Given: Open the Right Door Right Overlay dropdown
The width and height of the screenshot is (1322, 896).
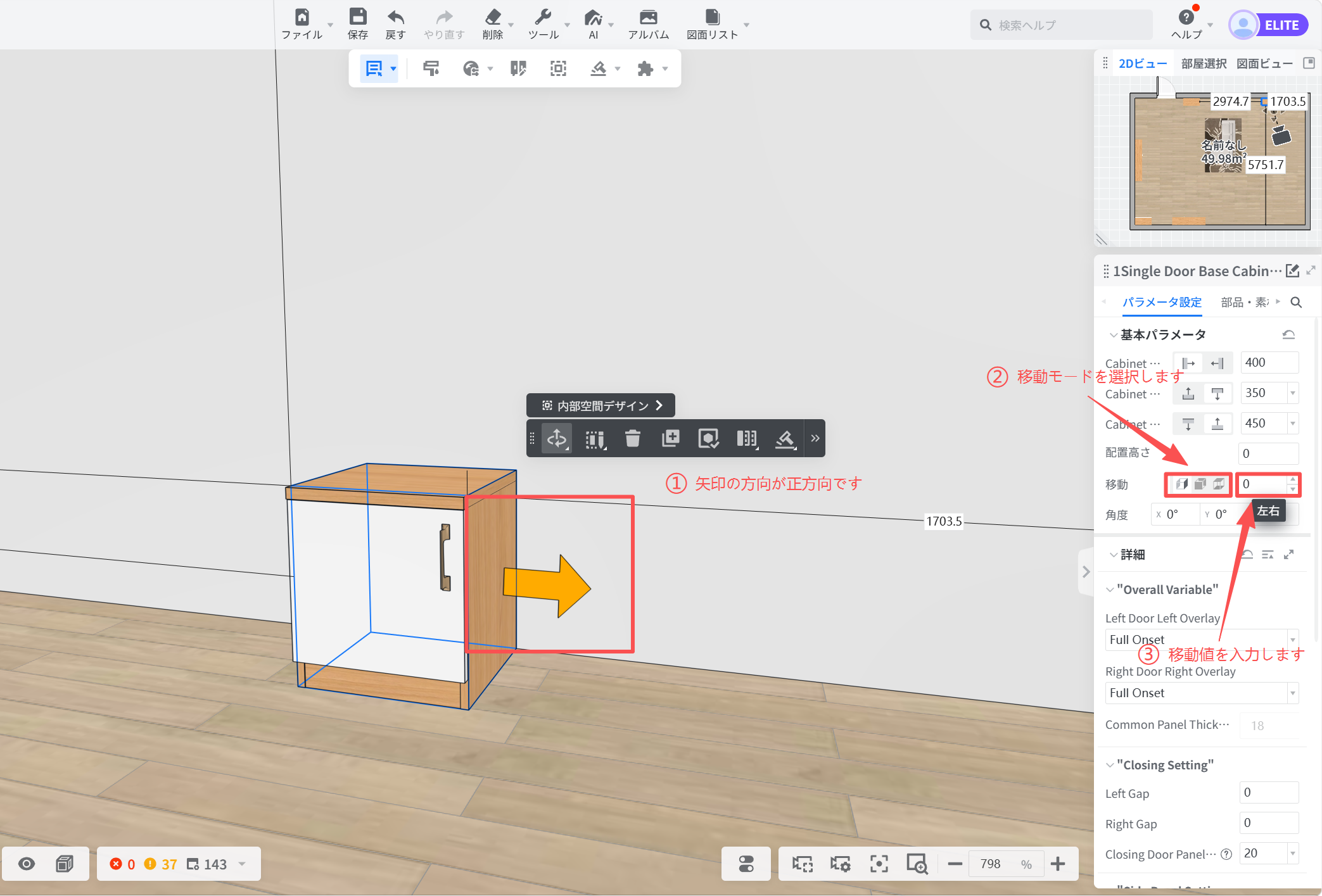Looking at the screenshot, I should [x=1202, y=693].
